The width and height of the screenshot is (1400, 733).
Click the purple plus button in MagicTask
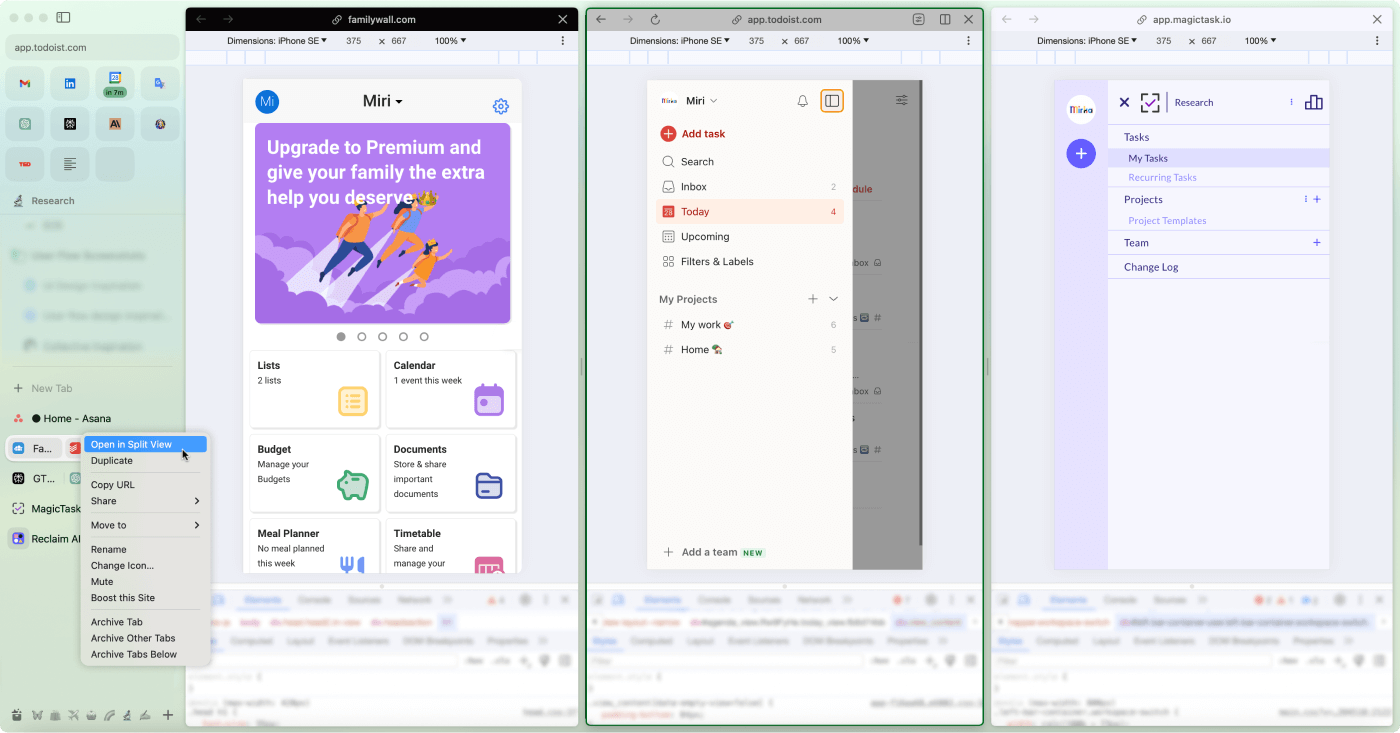point(1081,154)
